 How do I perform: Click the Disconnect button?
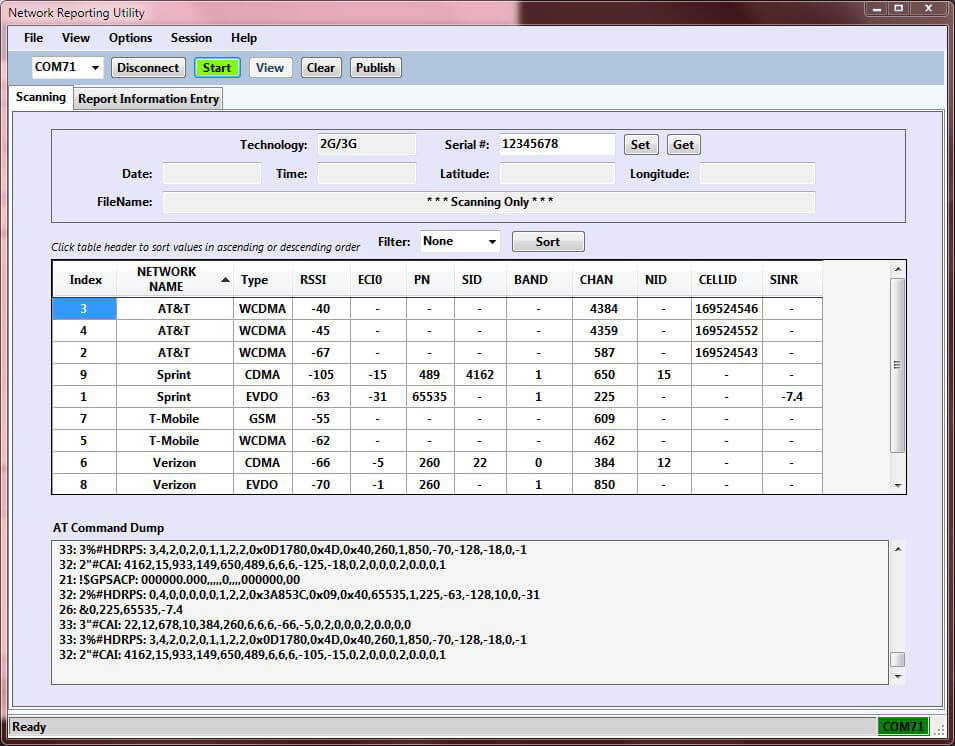coord(148,67)
